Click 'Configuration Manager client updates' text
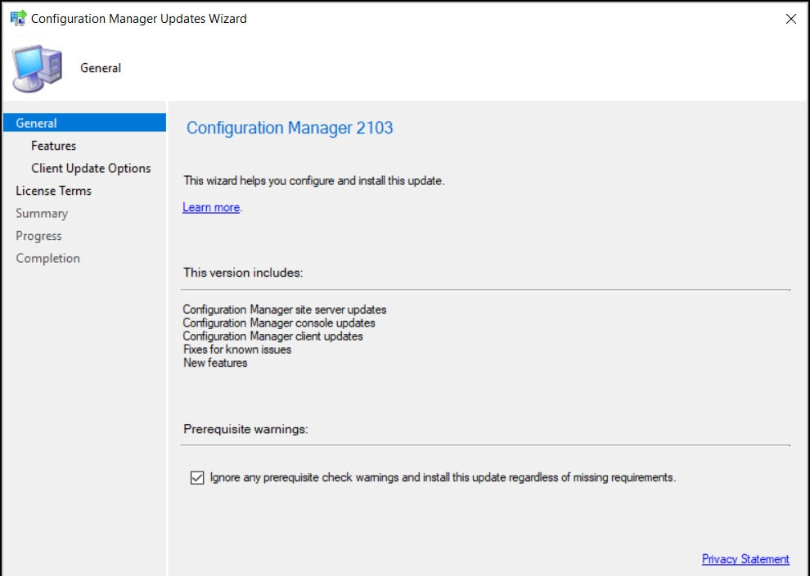810x576 pixels. coord(273,336)
